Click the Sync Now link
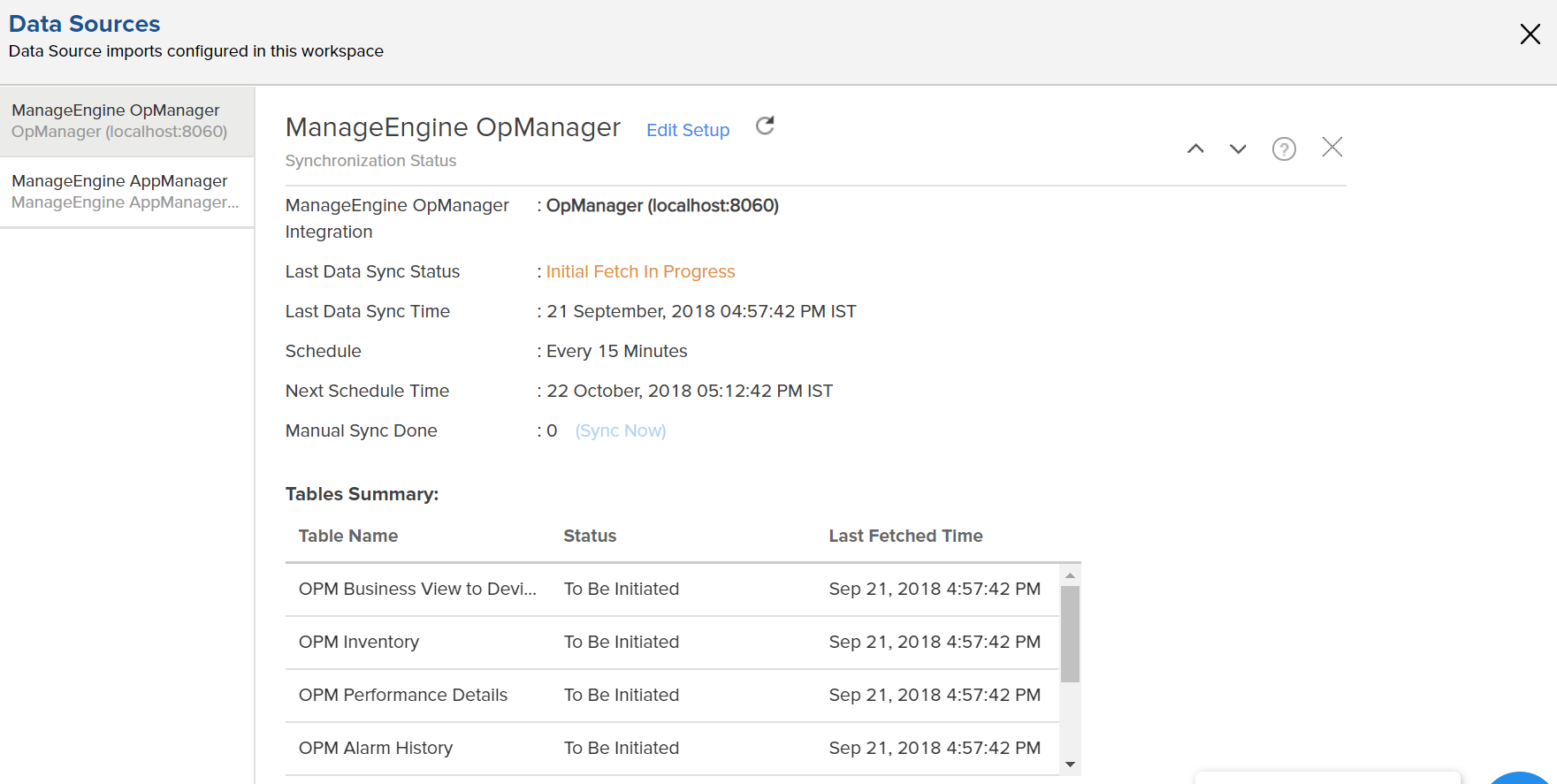 [x=621, y=430]
